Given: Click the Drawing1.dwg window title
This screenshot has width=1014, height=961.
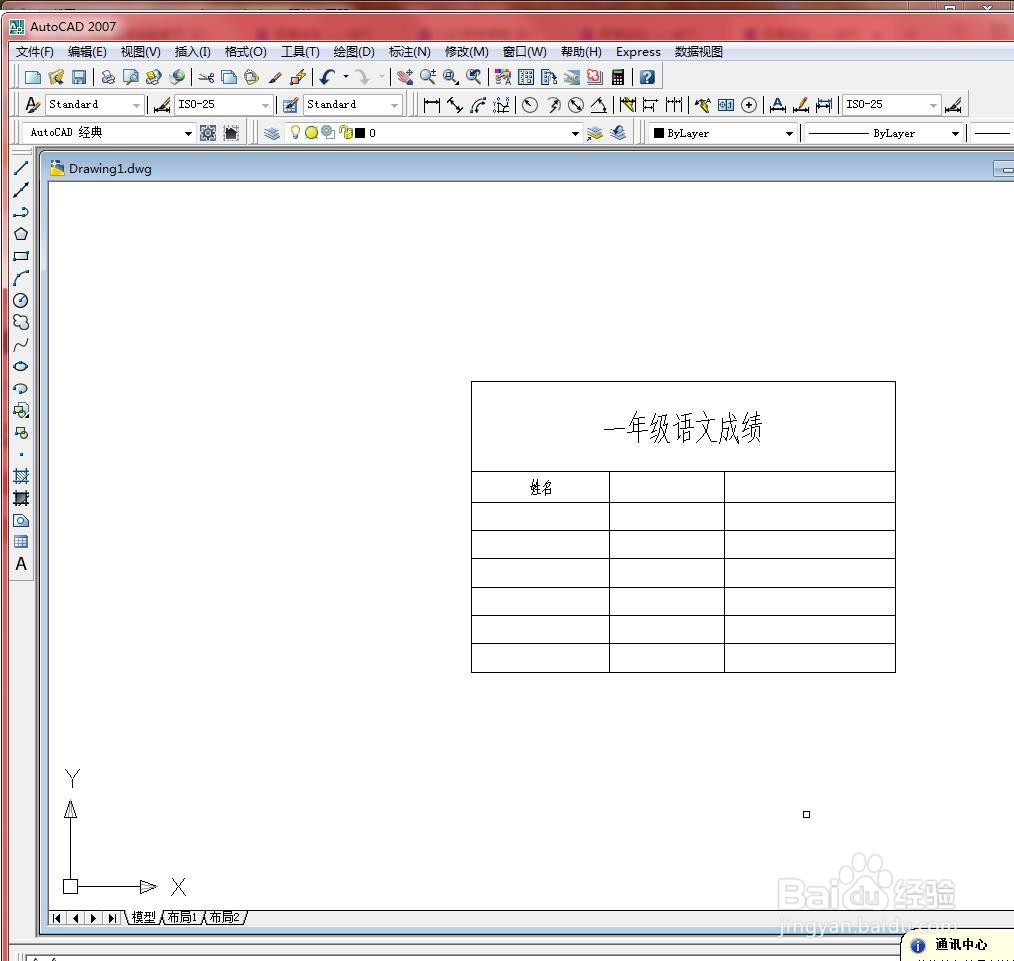Looking at the screenshot, I should (x=110, y=169).
